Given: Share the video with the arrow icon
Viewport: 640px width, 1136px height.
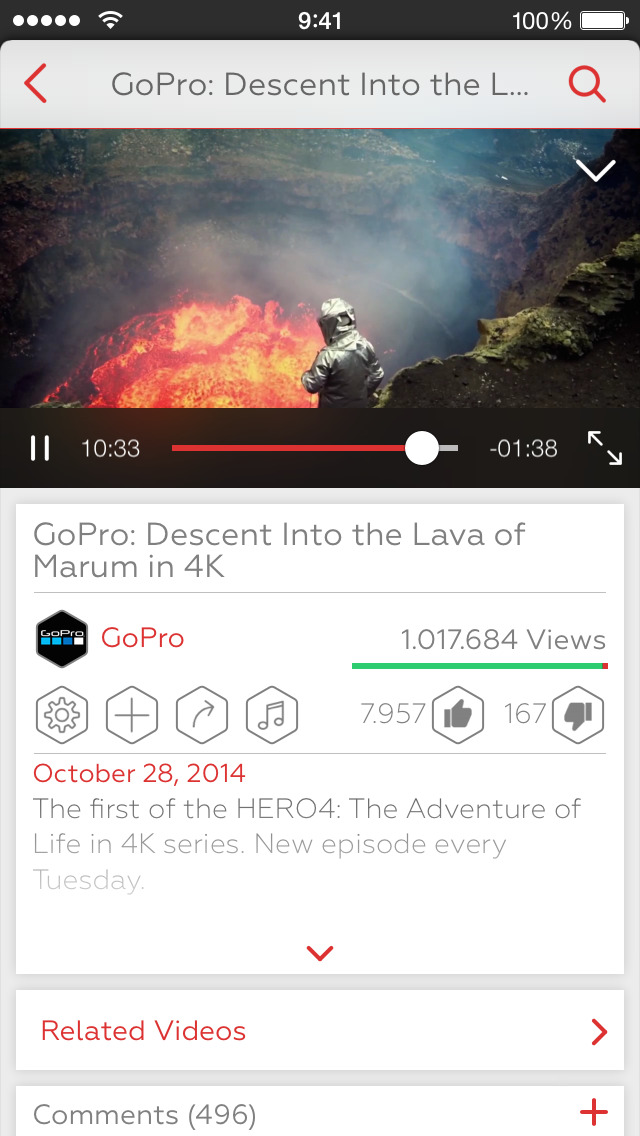Looking at the screenshot, I should (x=202, y=714).
